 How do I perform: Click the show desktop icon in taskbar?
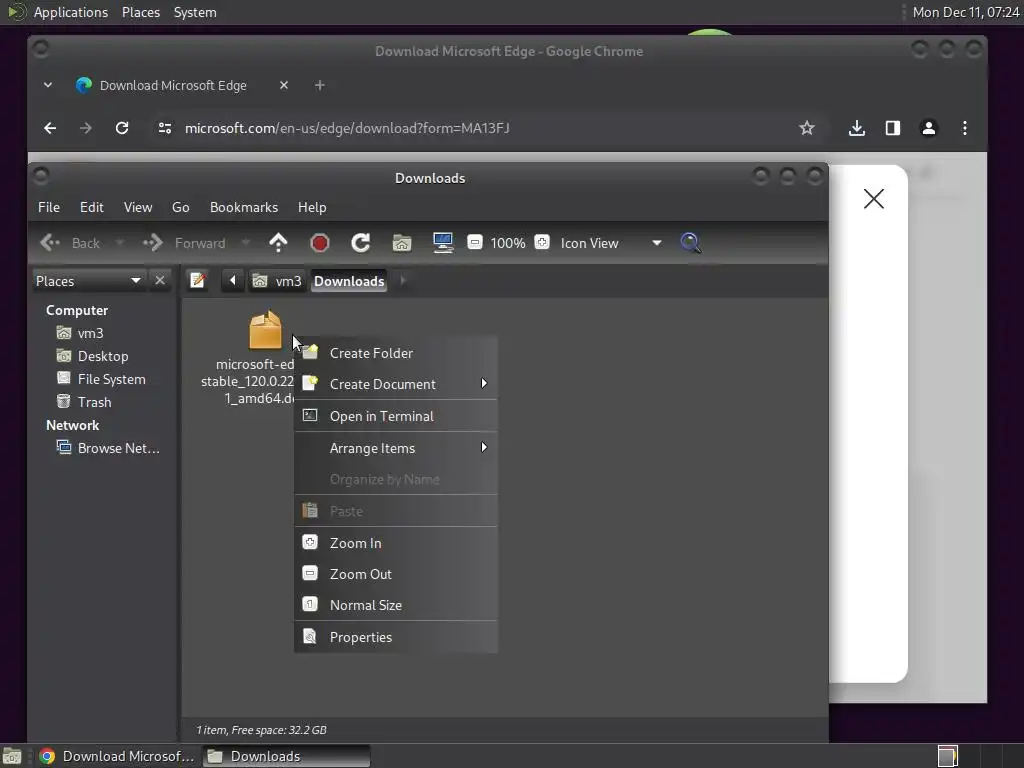12,756
